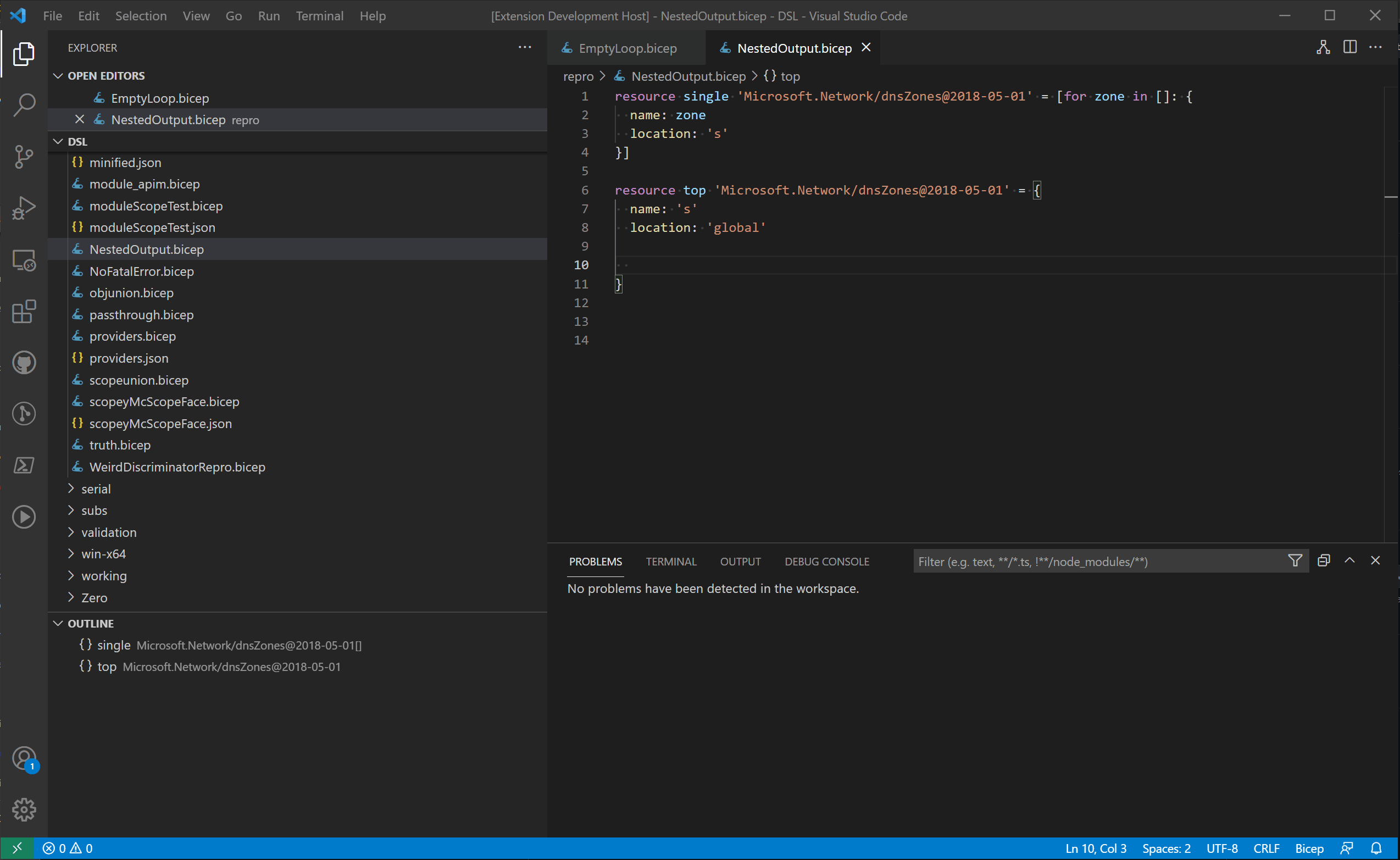Expand the validation folder
This screenshot has width=1400, height=860.
(108, 532)
